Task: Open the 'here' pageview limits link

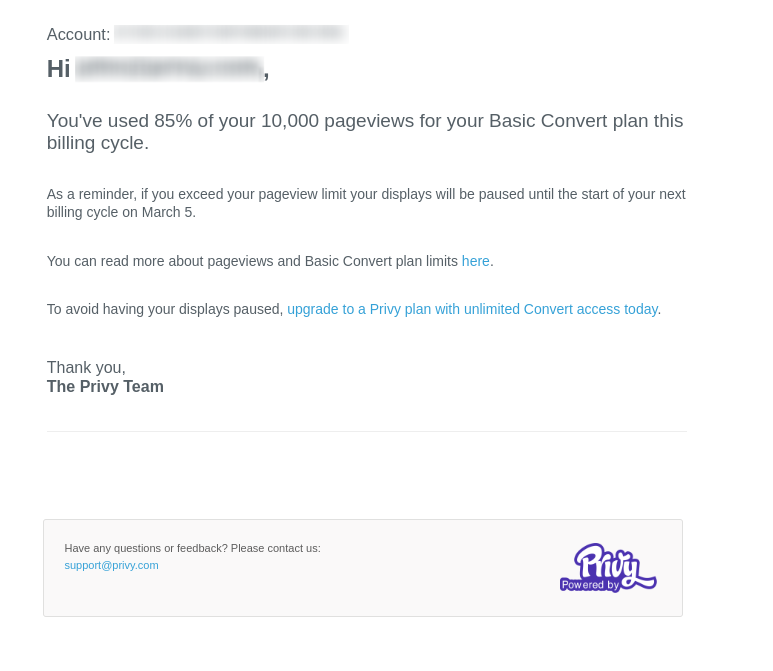Action: tap(475, 261)
